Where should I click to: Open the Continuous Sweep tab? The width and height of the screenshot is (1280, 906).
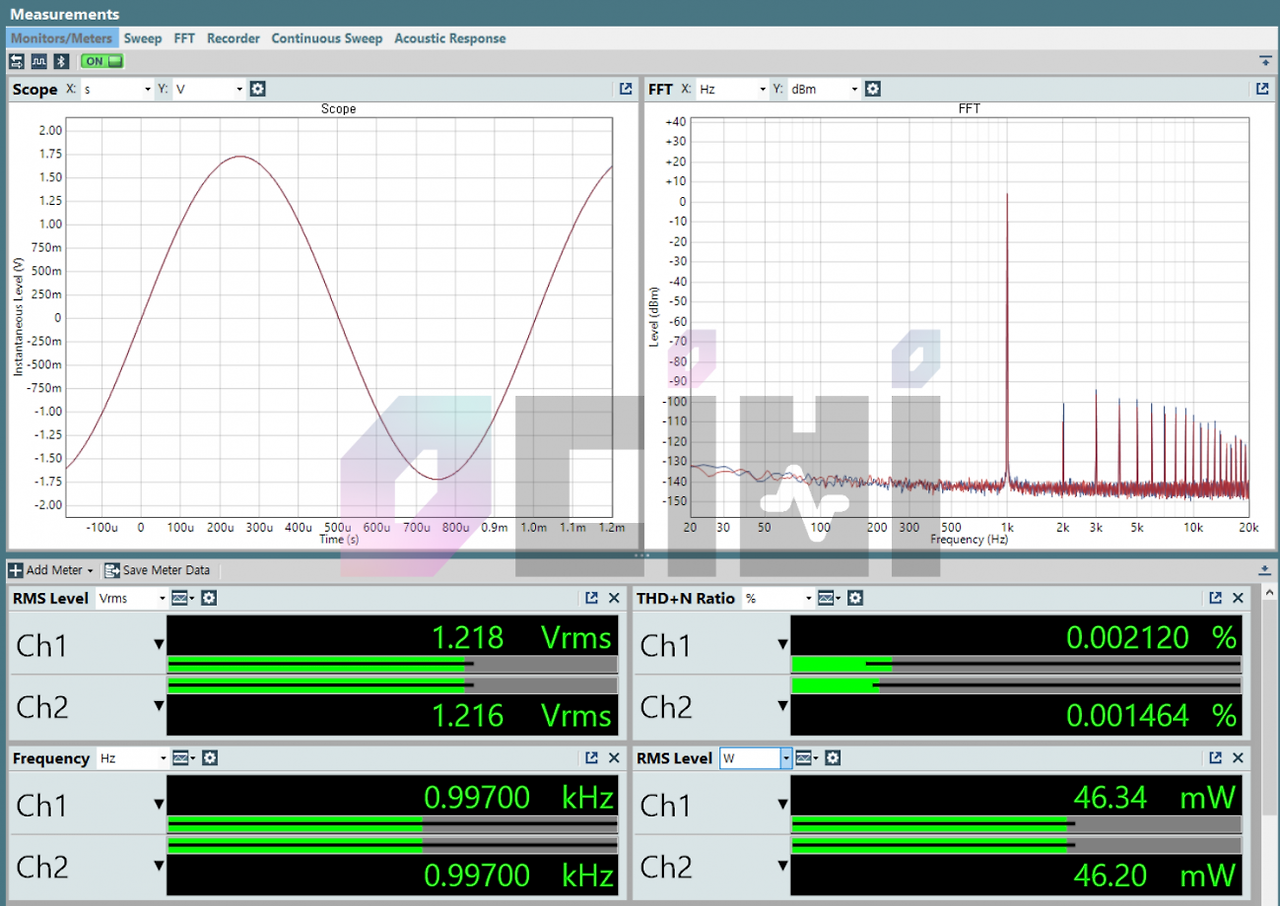[x=326, y=38]
